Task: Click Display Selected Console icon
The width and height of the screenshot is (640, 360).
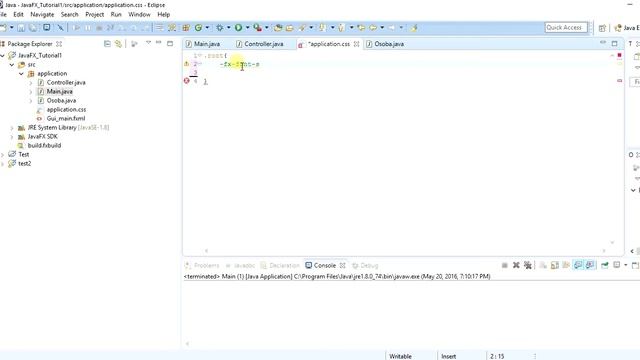Action: (x=617, y=265)
